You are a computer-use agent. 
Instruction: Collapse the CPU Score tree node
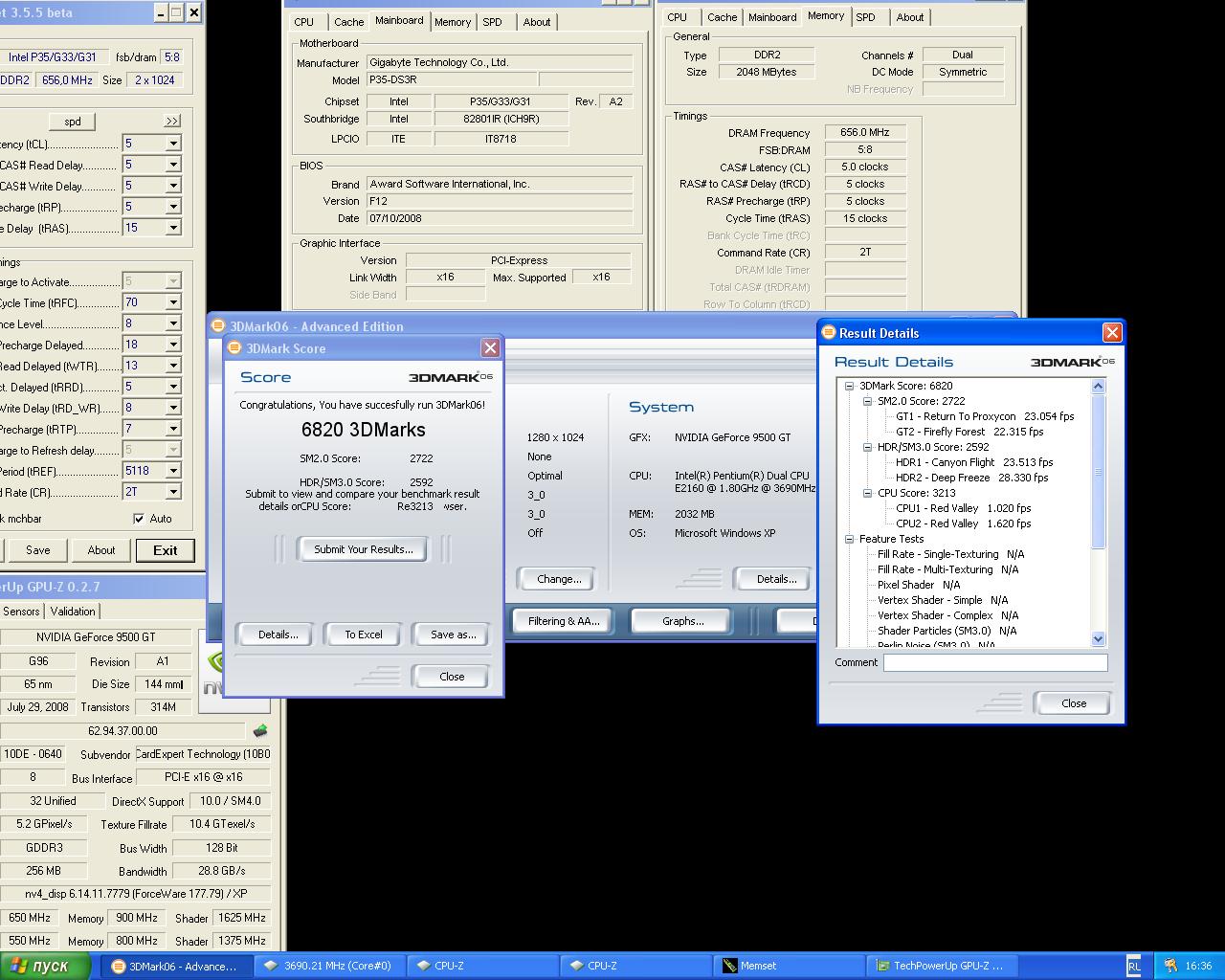tap(867, 493)
